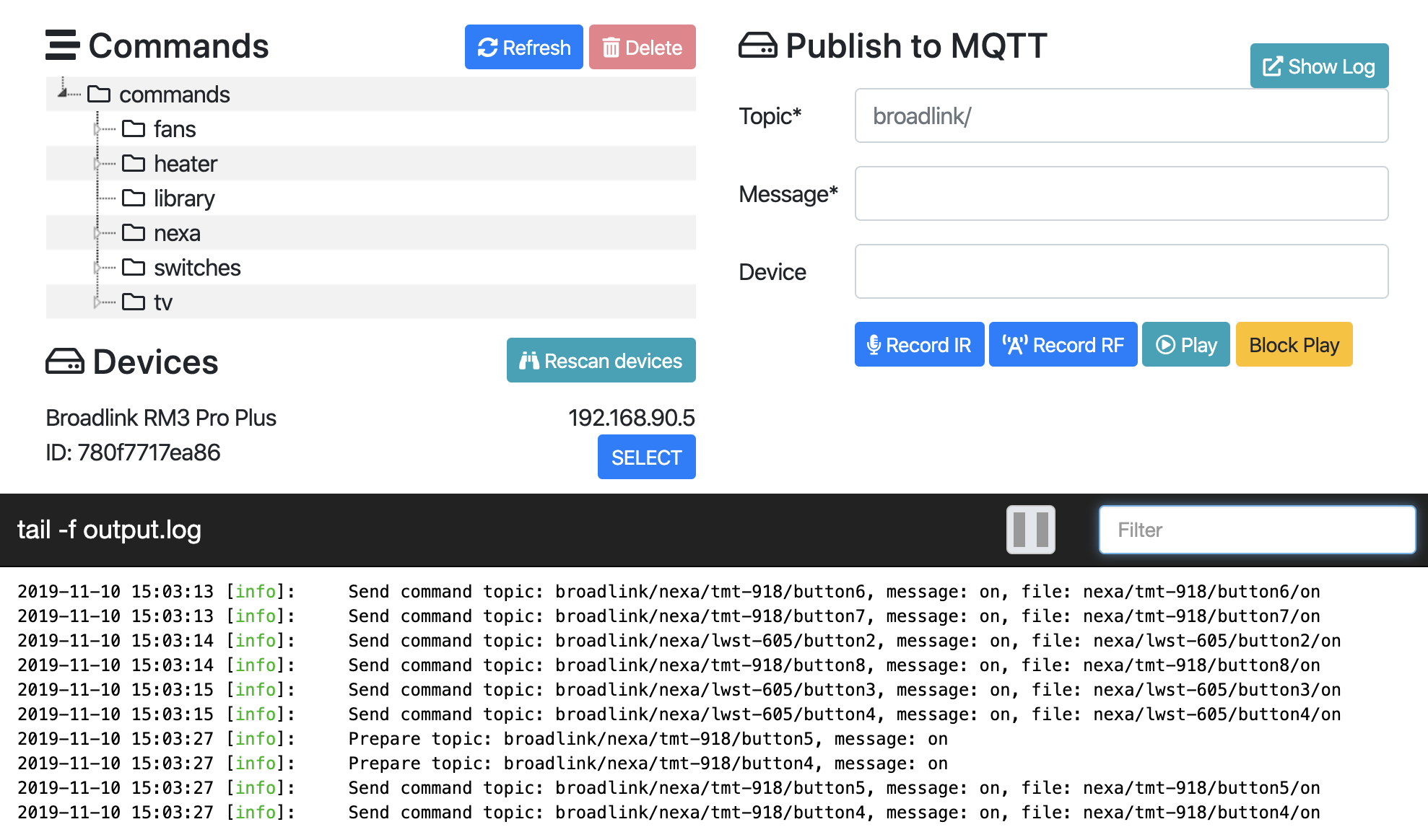Start recording with Record IR

(x=918, y=345)
